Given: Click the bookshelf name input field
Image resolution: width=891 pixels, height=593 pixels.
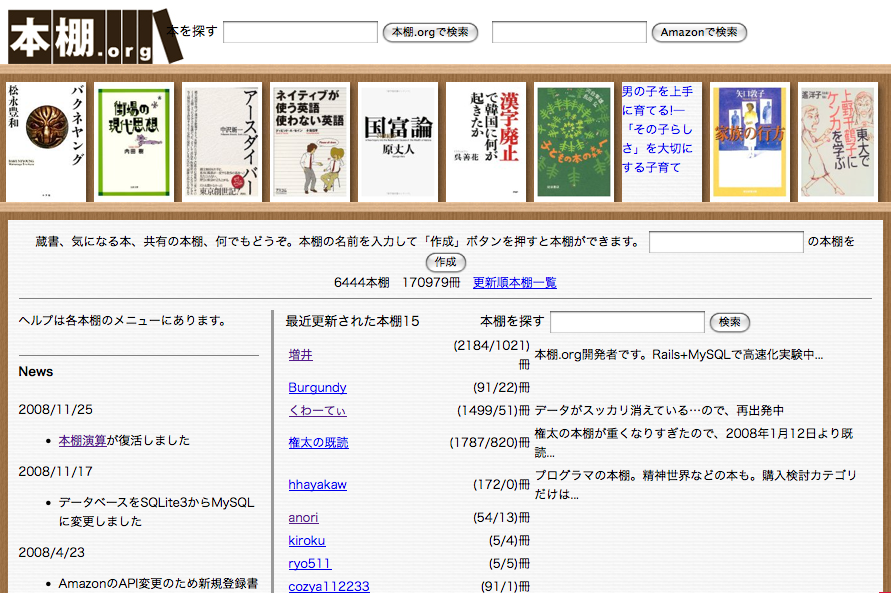Looking at the screenshot, I should coord(726,242).
